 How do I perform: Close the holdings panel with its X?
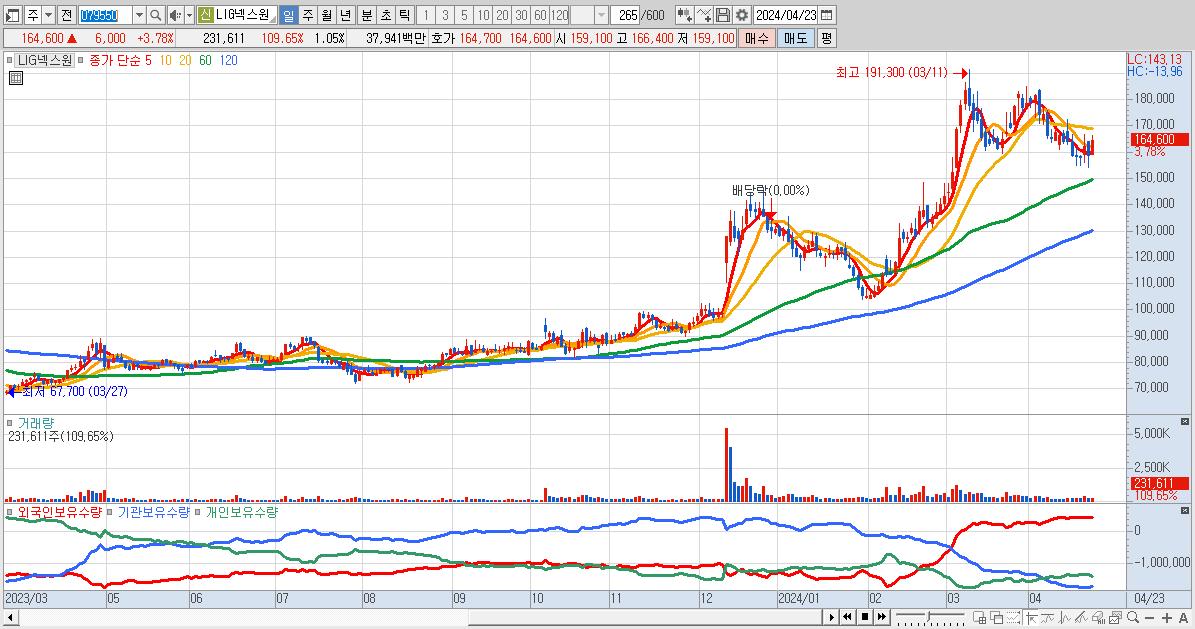coord(1184,511)
